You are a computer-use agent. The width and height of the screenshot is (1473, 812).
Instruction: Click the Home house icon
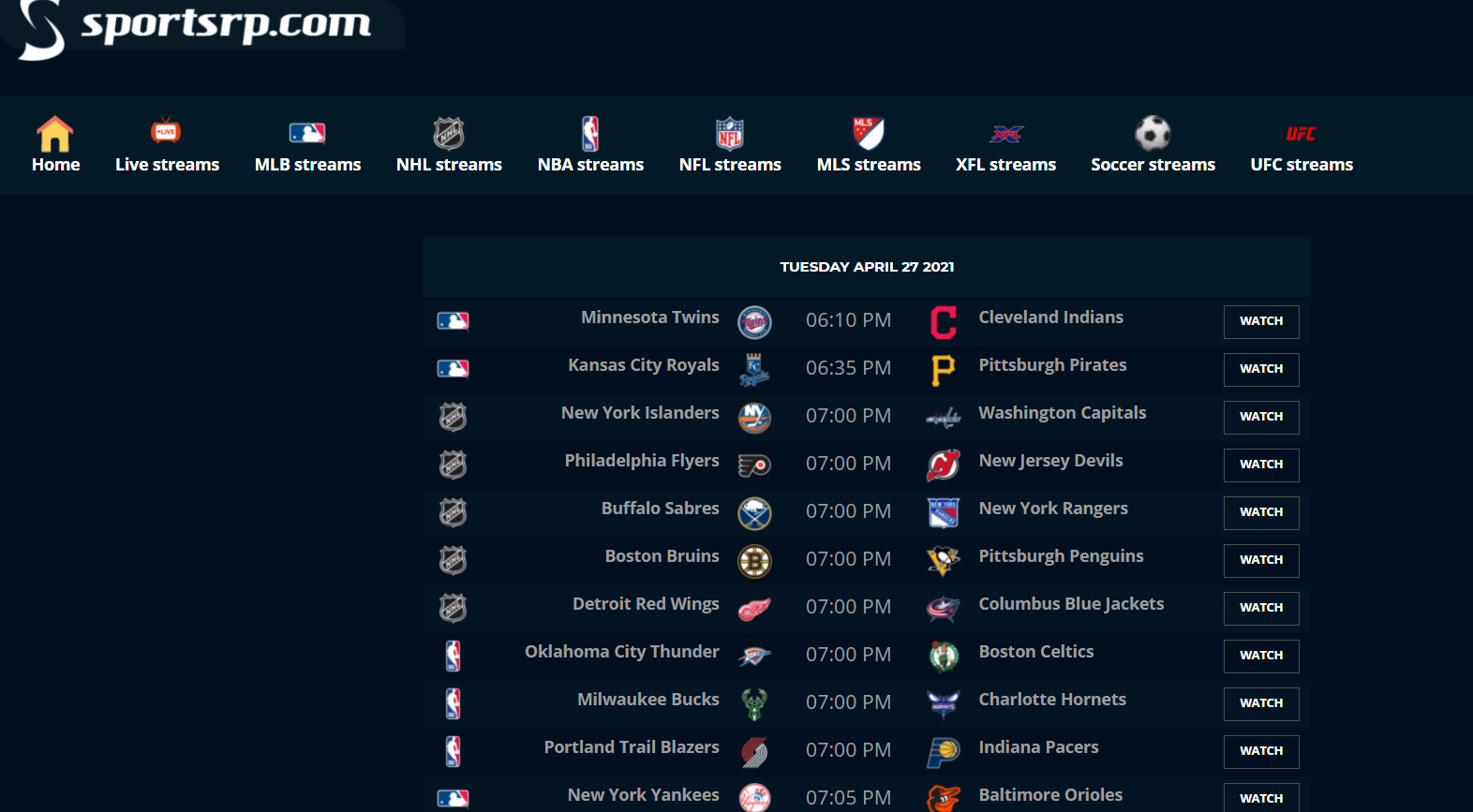click(55, 134)
